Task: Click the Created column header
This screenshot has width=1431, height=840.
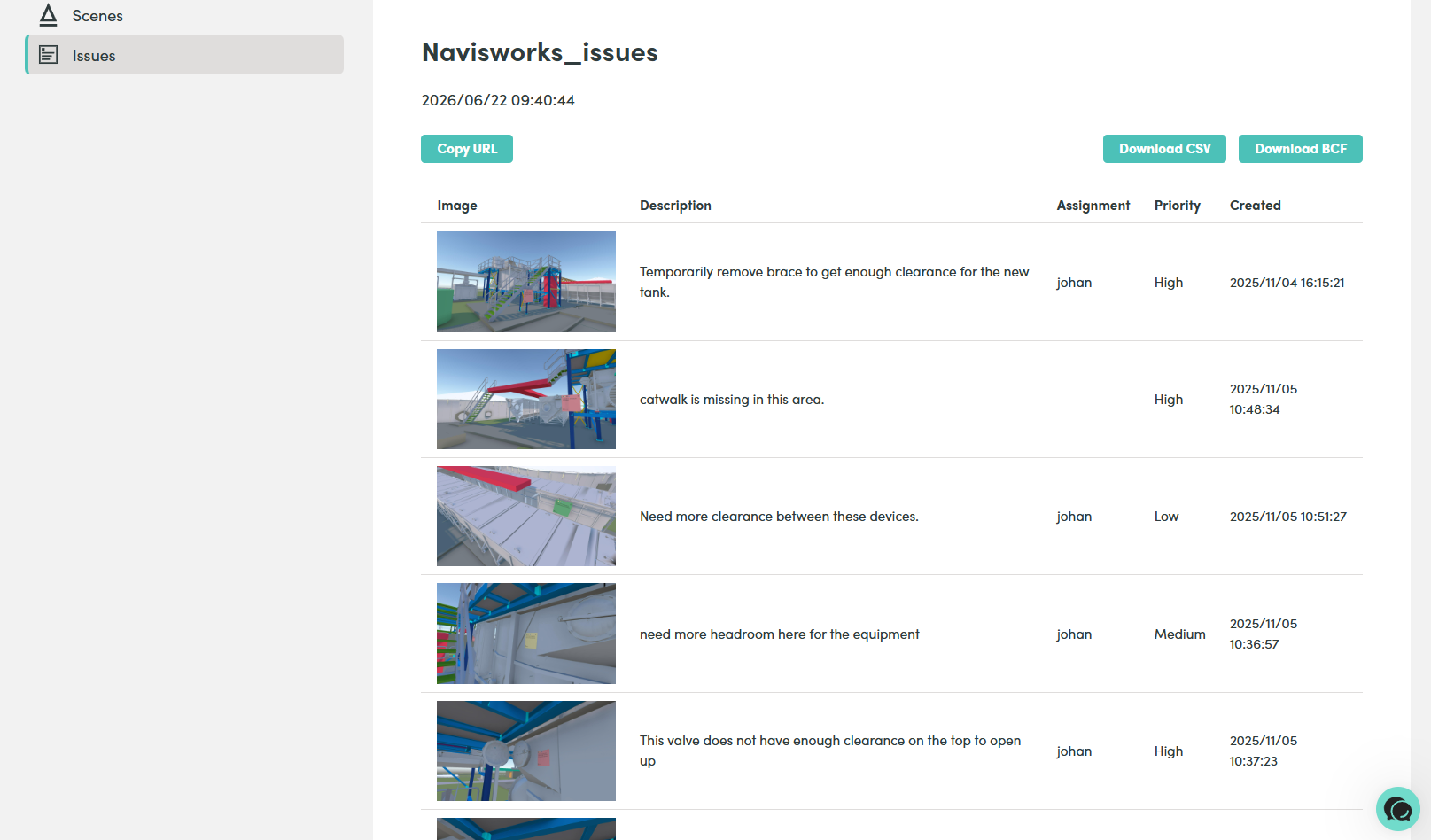Action: click(x=1256, y=206)
